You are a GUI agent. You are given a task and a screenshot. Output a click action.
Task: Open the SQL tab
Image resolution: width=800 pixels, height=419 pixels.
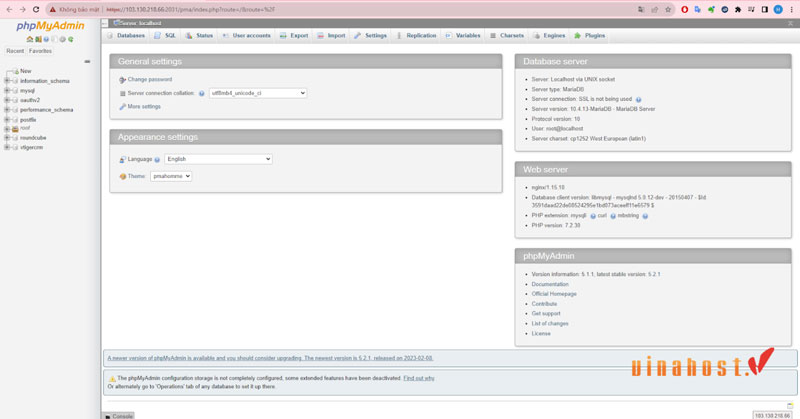(x=165, y=36)
